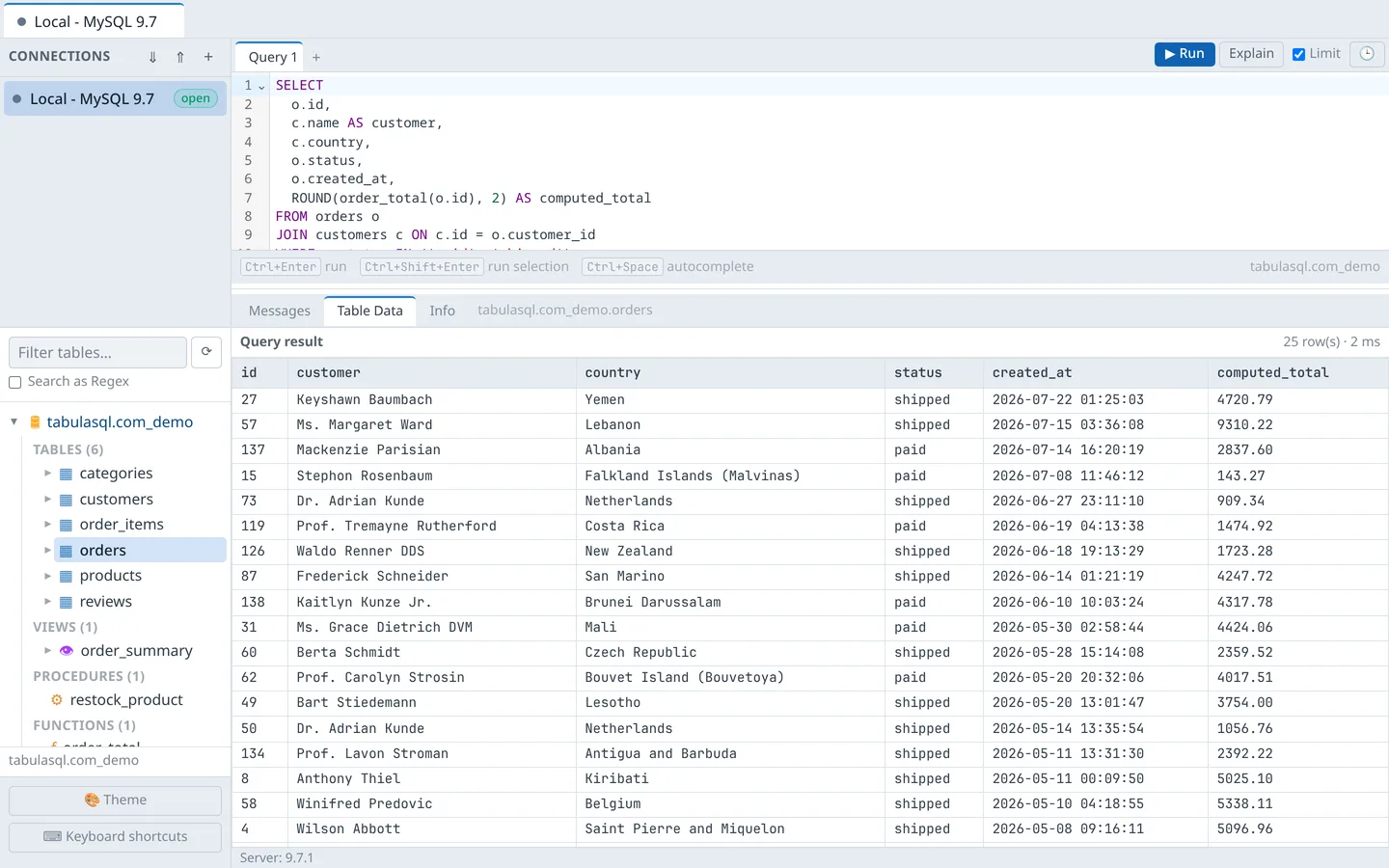Click the orders table icon
Image resolution: width=1389 pixels, height=868 pixels.
[x=67, y=551]
